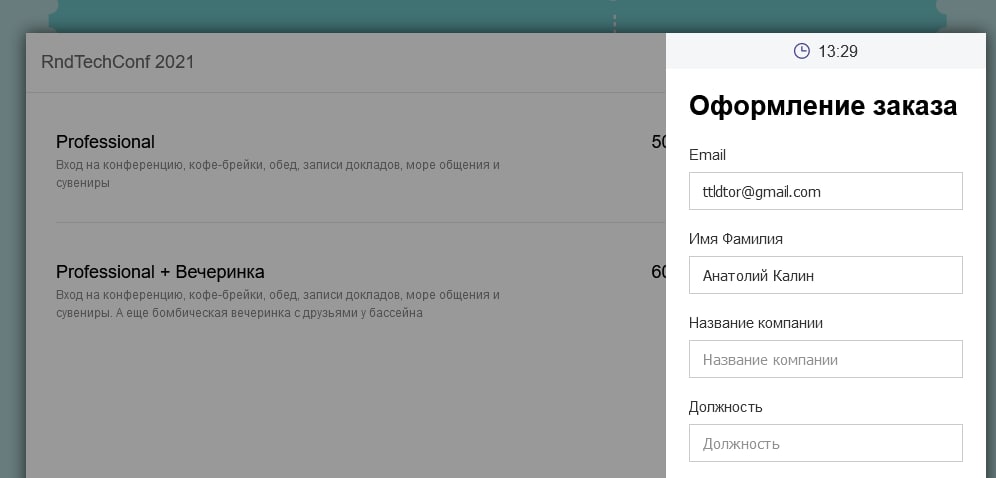Click the Email field label
The width and height of the screenshot is (996, 478).
point(707,155)
